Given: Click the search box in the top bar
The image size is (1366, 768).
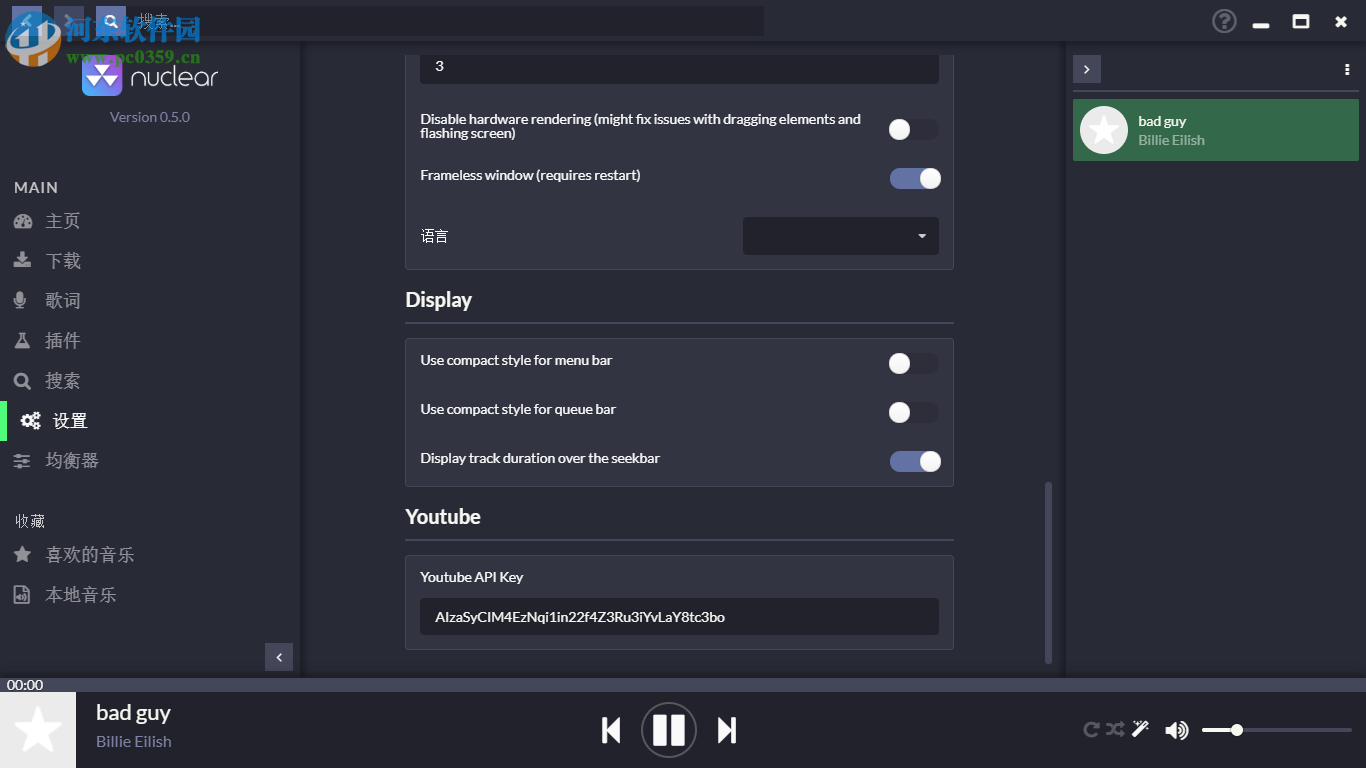Looking at the screenshot, I should 445,21.
